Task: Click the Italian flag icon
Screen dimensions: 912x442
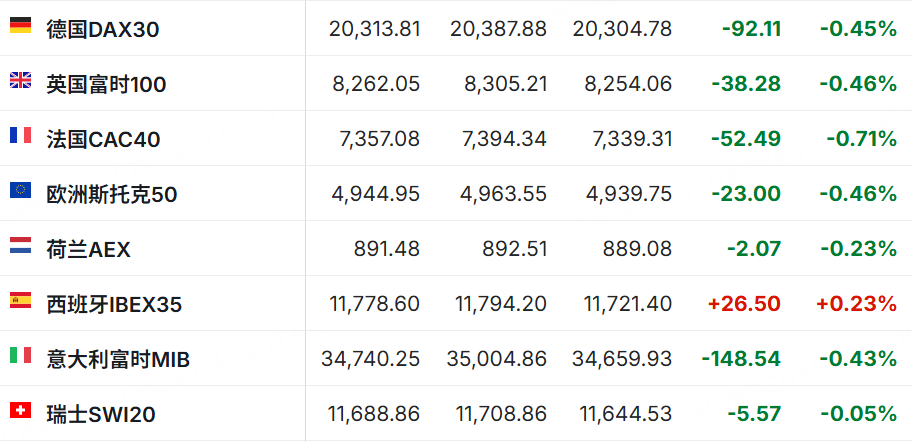Action: [x=20, y=355]
